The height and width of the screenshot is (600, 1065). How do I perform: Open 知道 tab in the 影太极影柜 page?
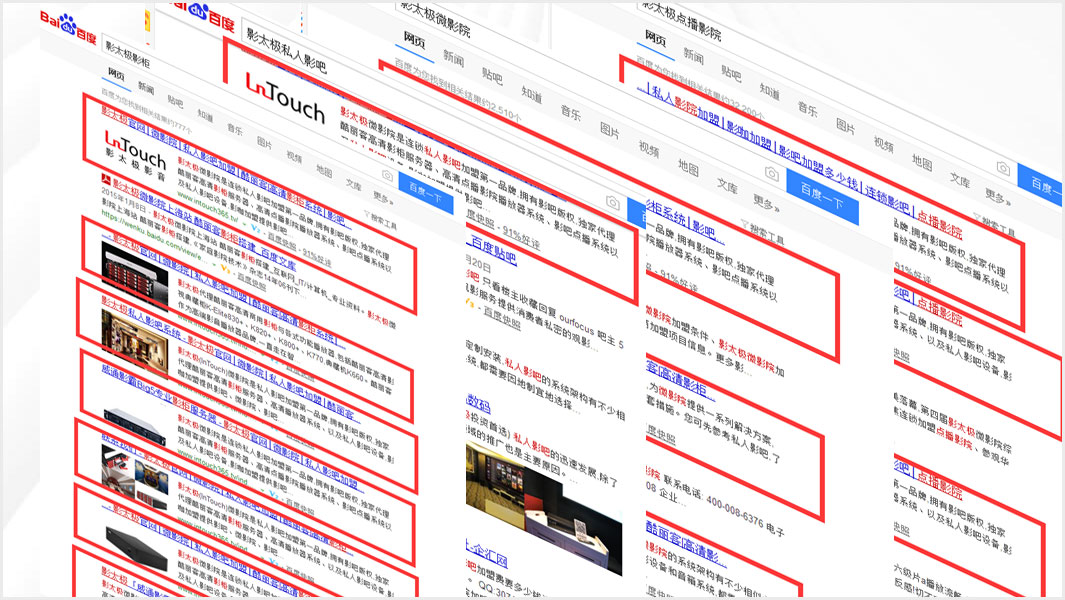point(205,116)
